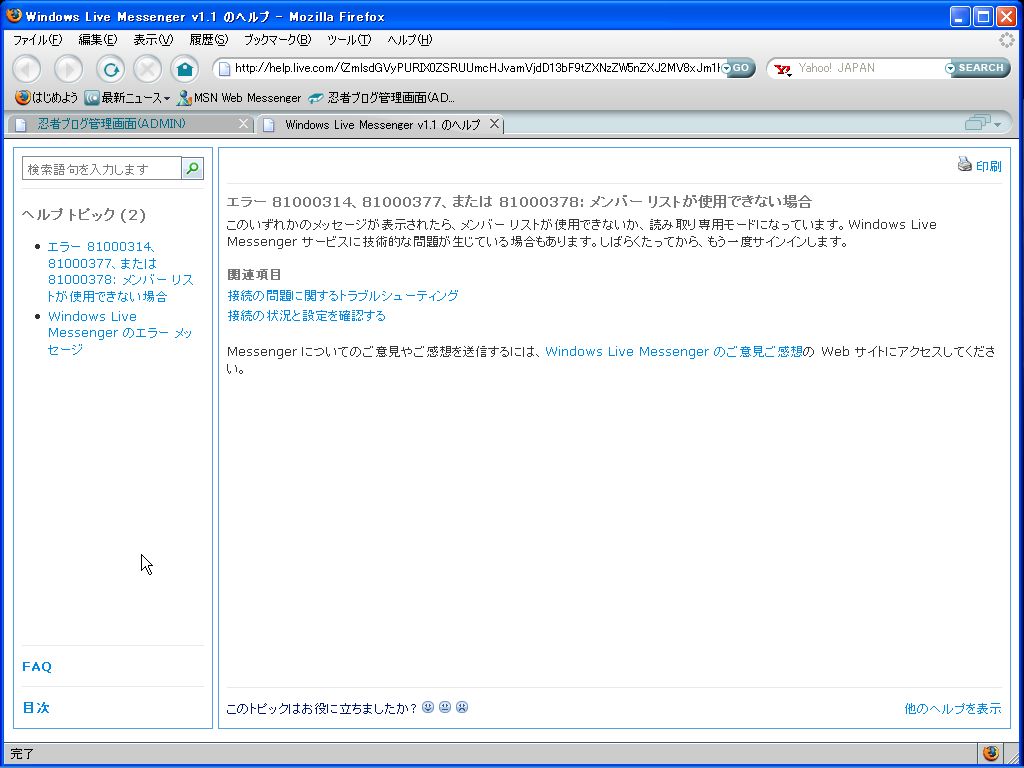
Task: Close the Windows Live Messenger help tab
Action: pos(494,123)
